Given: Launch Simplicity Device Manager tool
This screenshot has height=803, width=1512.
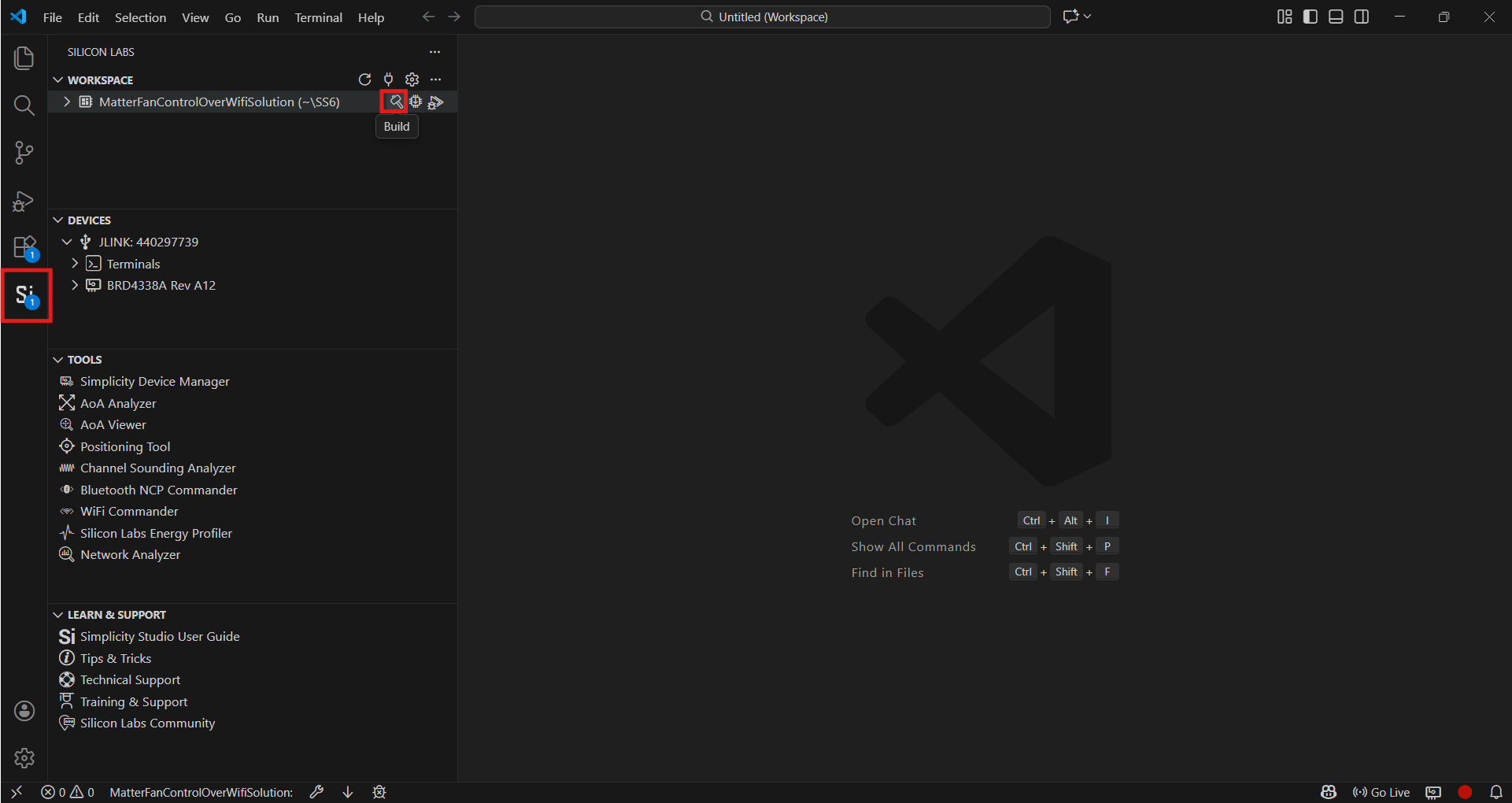Looking at the screenshot, I should (x=154, y=381).
